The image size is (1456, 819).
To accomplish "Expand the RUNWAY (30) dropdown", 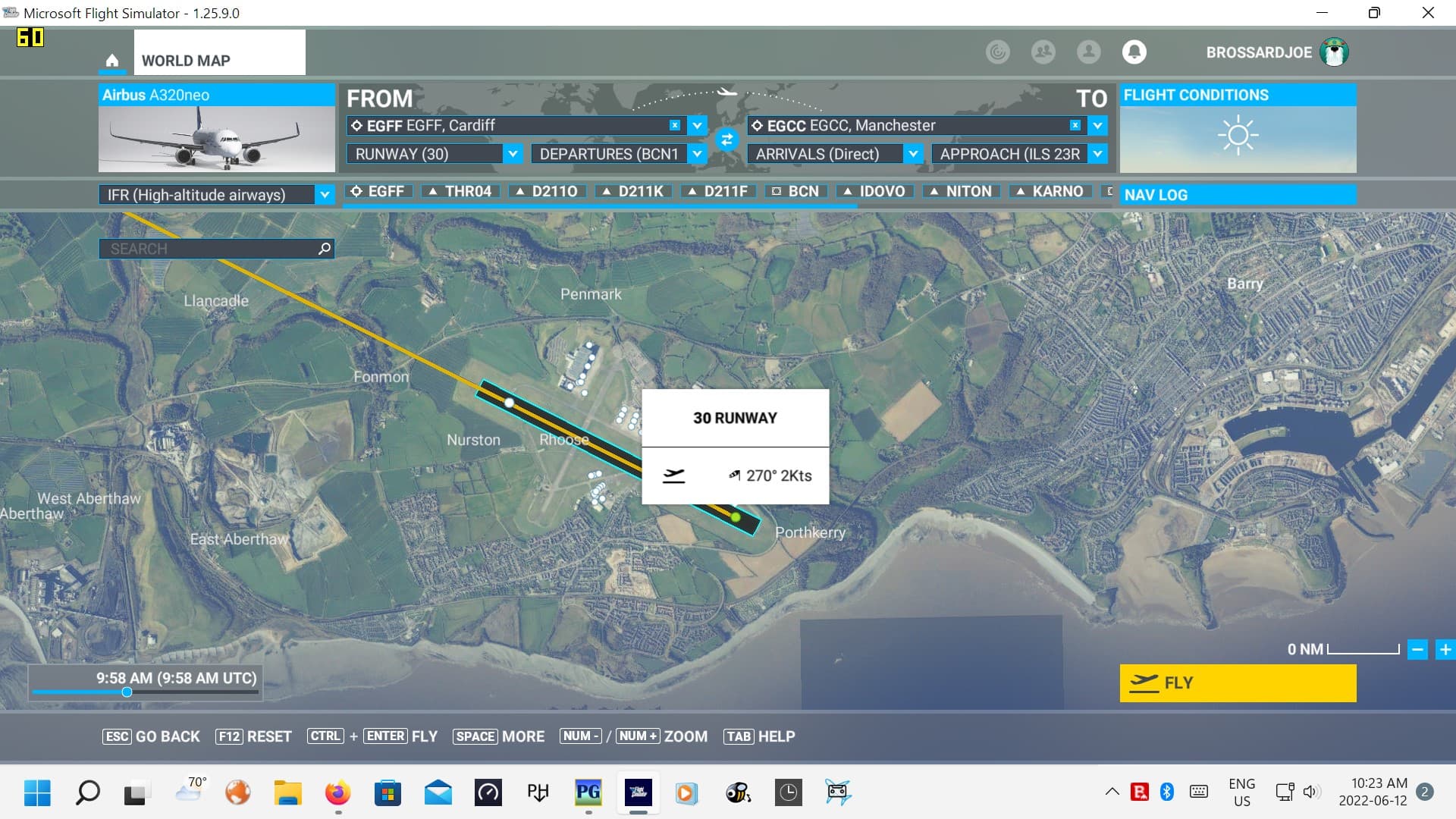I will (513, 154).
